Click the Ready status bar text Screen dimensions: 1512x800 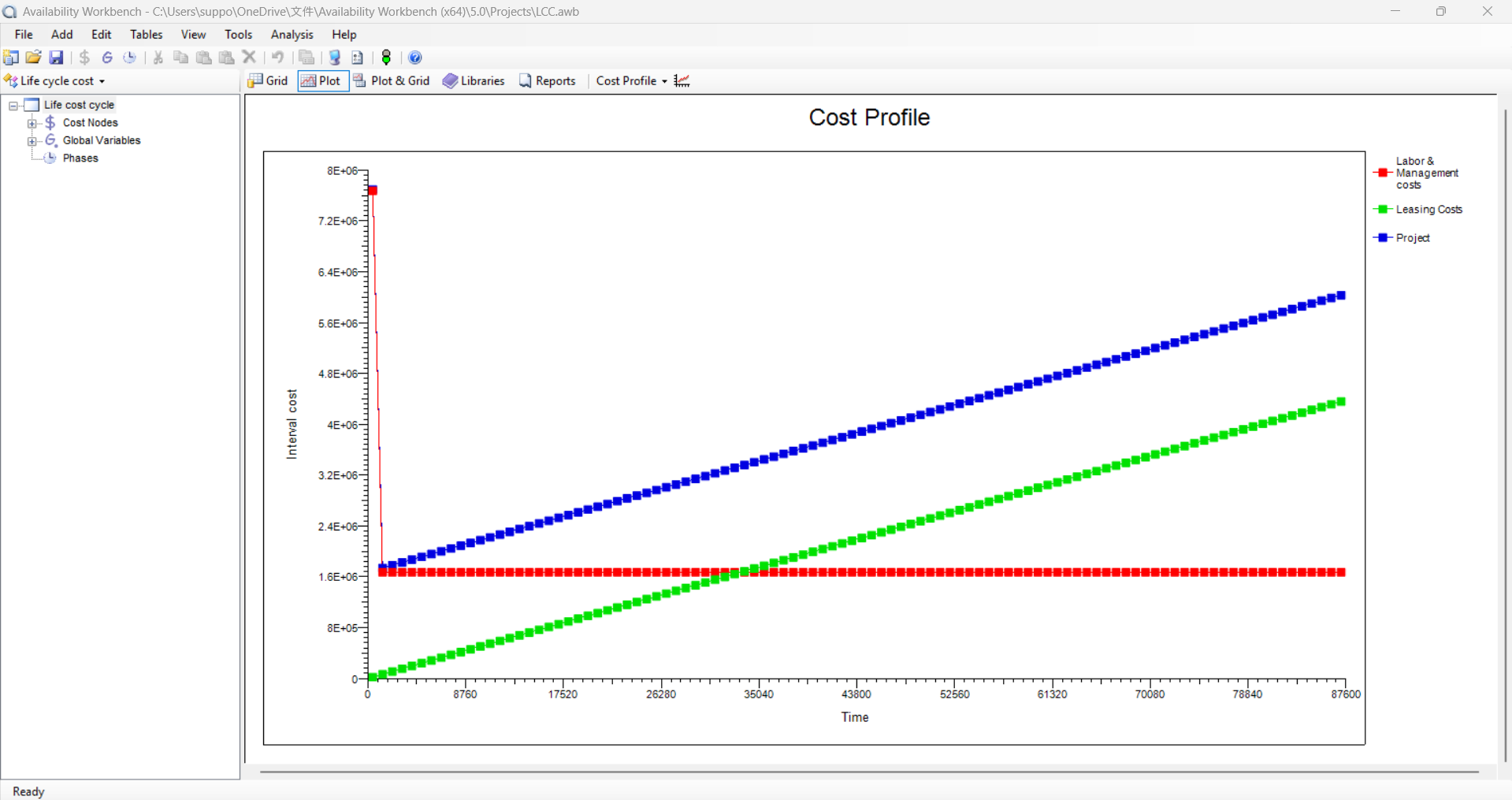click(x=28, y=791)
